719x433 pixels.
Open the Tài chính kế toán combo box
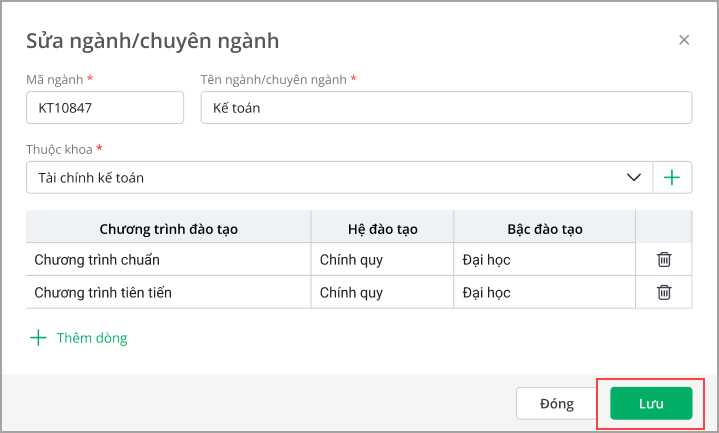point(320,178)
